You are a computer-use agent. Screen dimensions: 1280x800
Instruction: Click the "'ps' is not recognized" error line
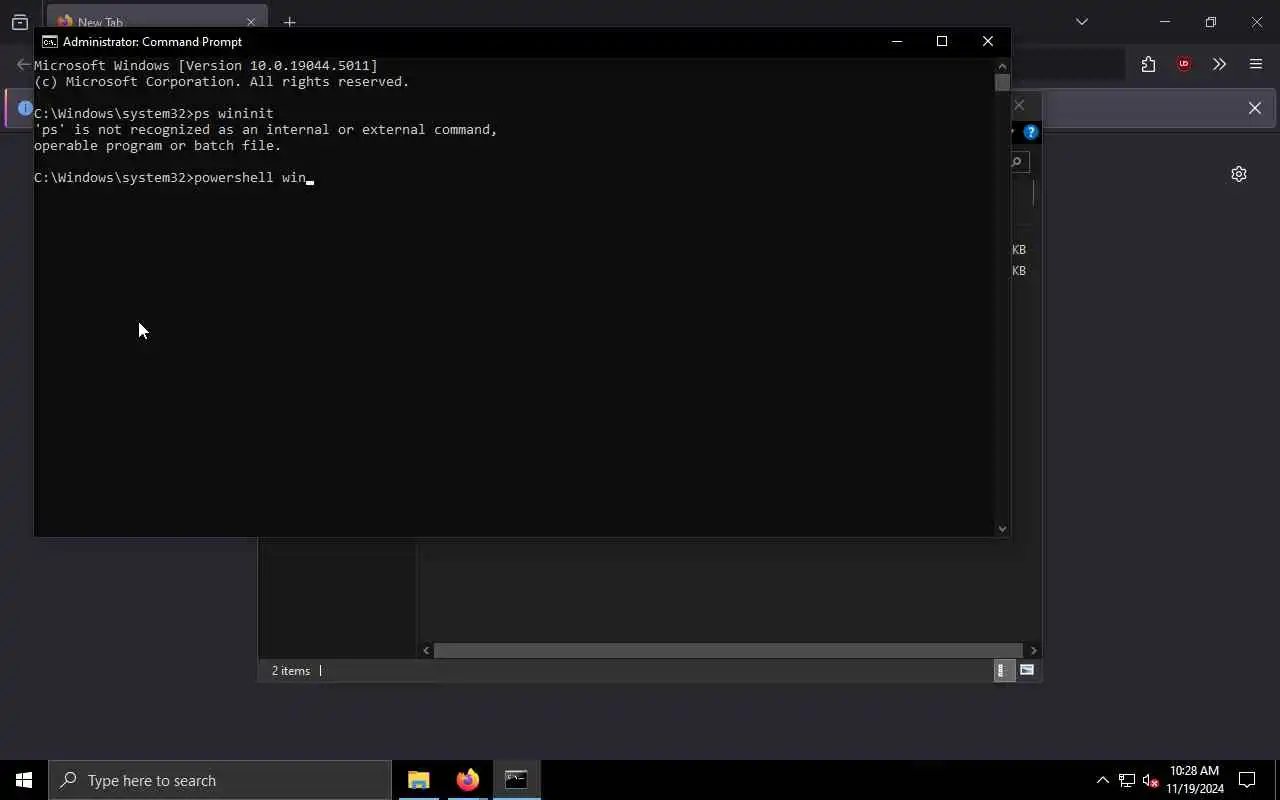coord(266,129)
